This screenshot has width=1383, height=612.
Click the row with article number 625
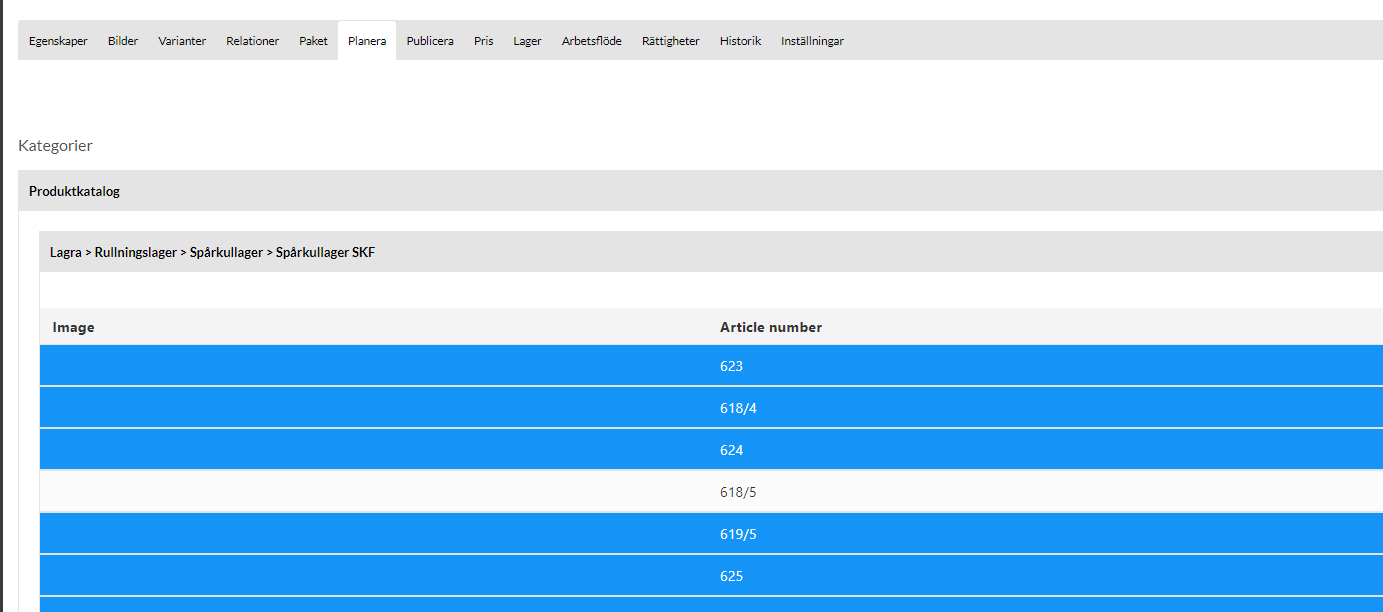[731, 576]
